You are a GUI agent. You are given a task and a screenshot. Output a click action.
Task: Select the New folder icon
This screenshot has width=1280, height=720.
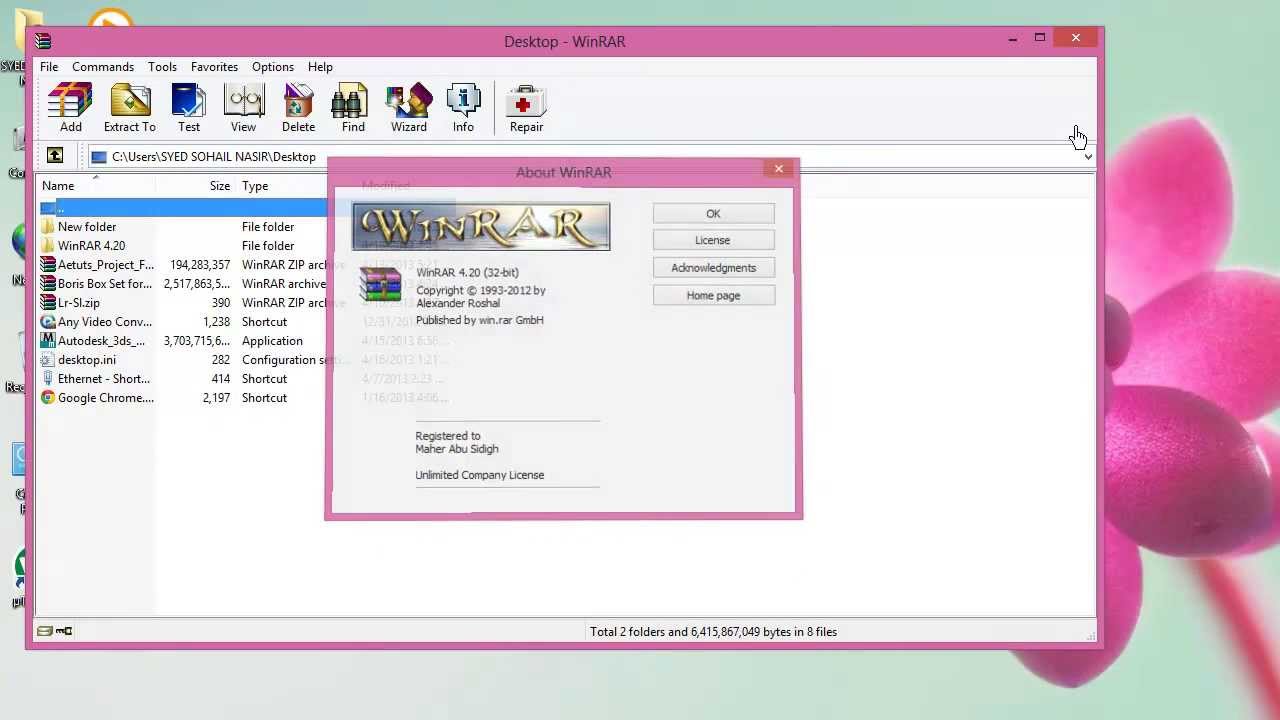pos(48,227)
